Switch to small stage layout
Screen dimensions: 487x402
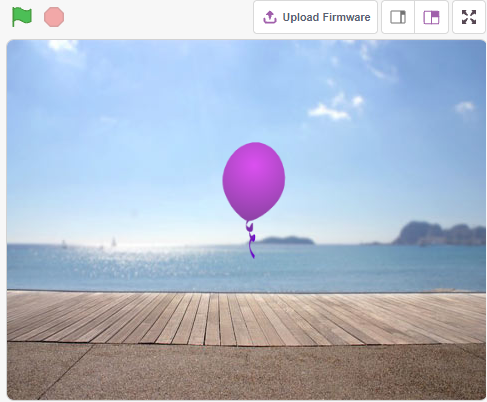[398, 17]
